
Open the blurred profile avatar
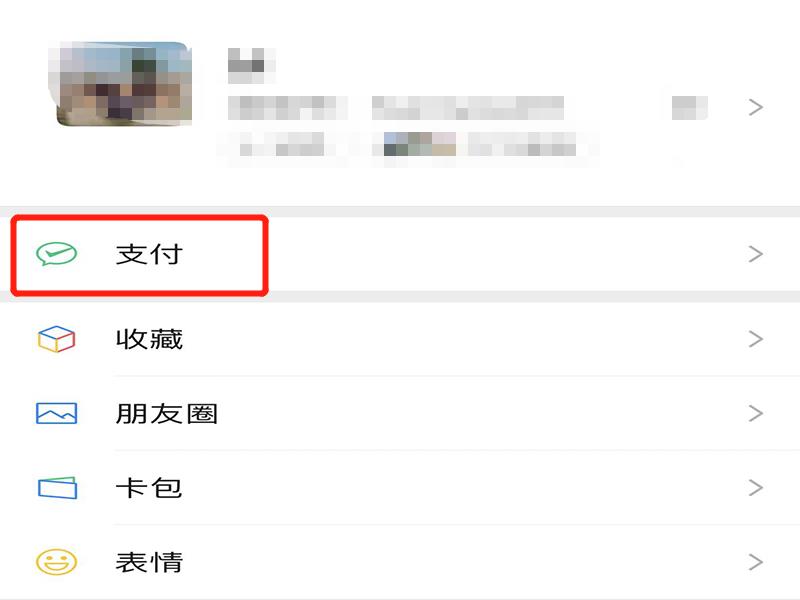121,84
